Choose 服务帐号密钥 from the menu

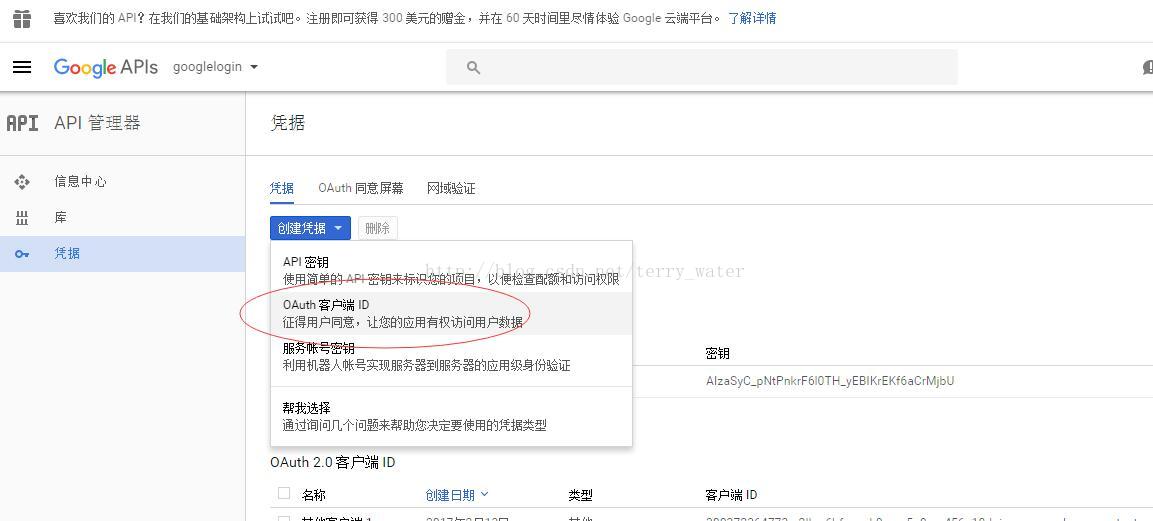click(451, 356)
